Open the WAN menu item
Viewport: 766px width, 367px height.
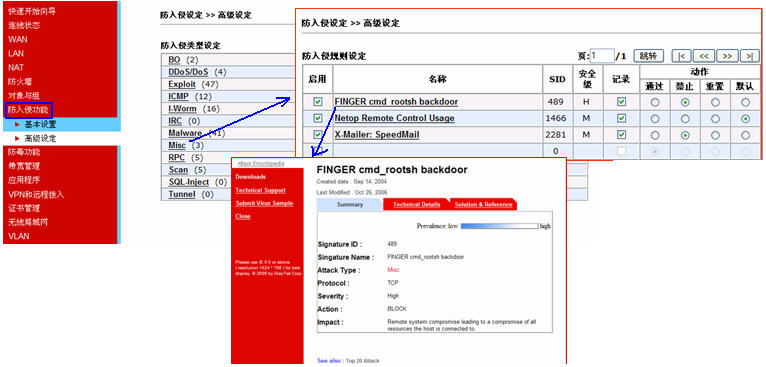18,39
